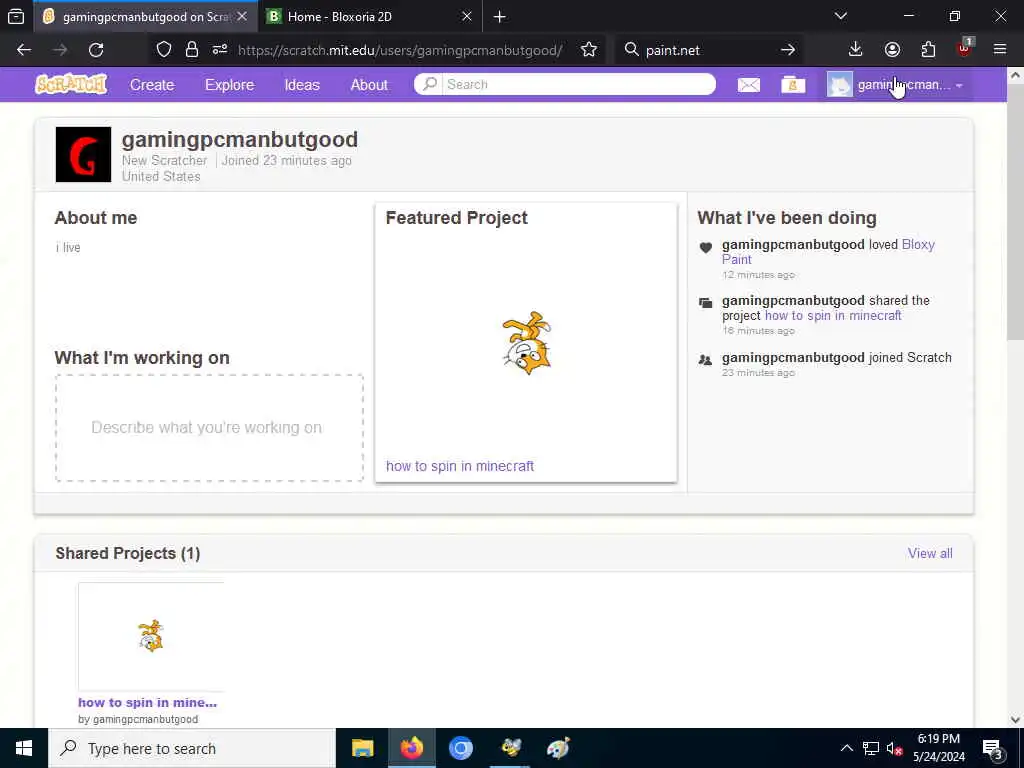Expand the gamingpcman account dropdown
The image size is (1024, 768).
click(895, 85)
